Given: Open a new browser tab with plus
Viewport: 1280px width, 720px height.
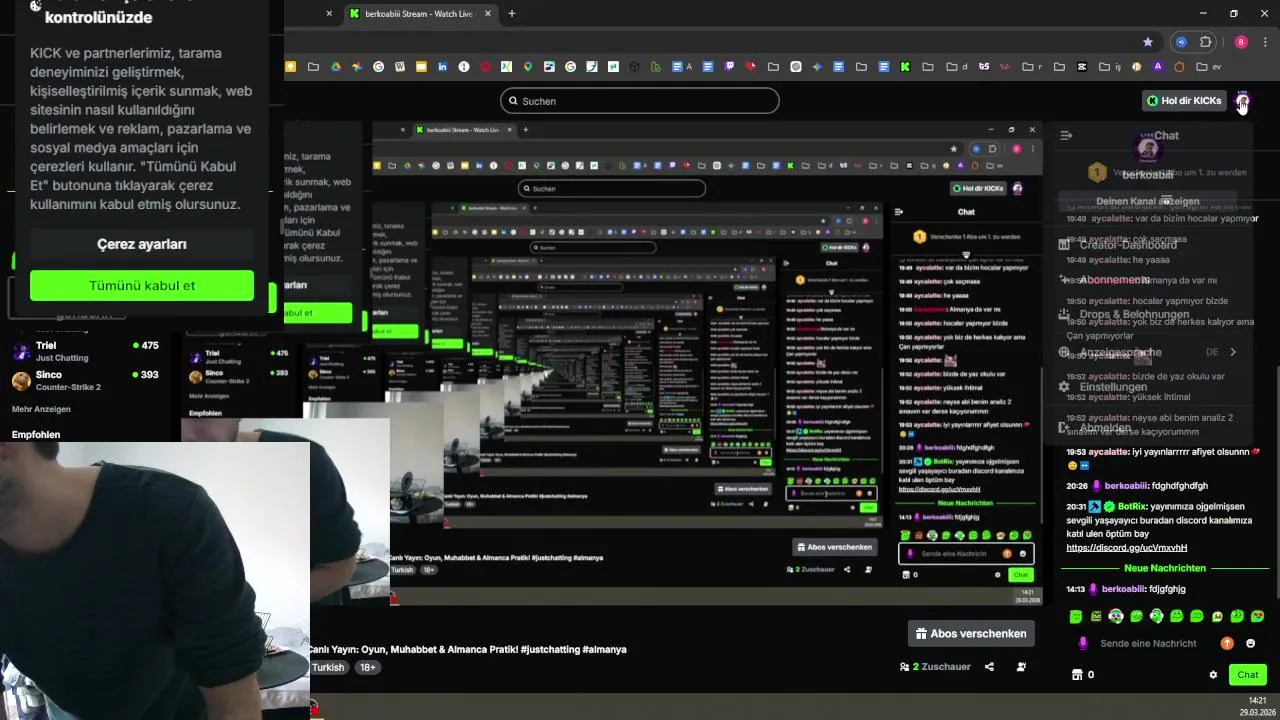Looking at the screenshot, I should pyautogui.click(x=512, y=14).
